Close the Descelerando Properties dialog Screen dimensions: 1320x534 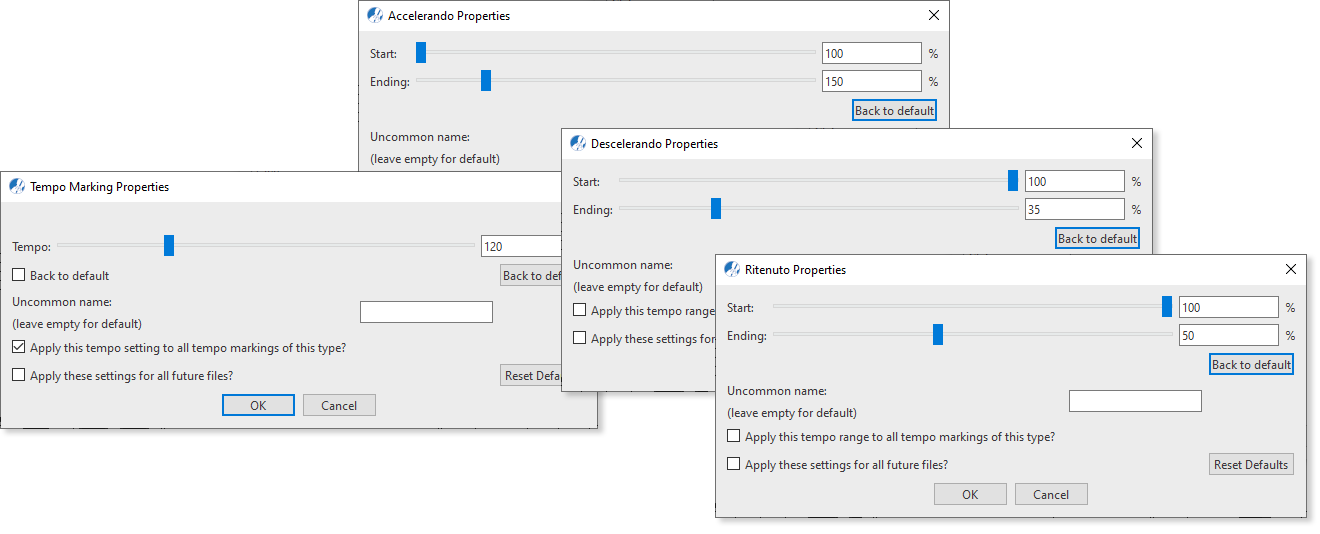(x=1137, y=143)
